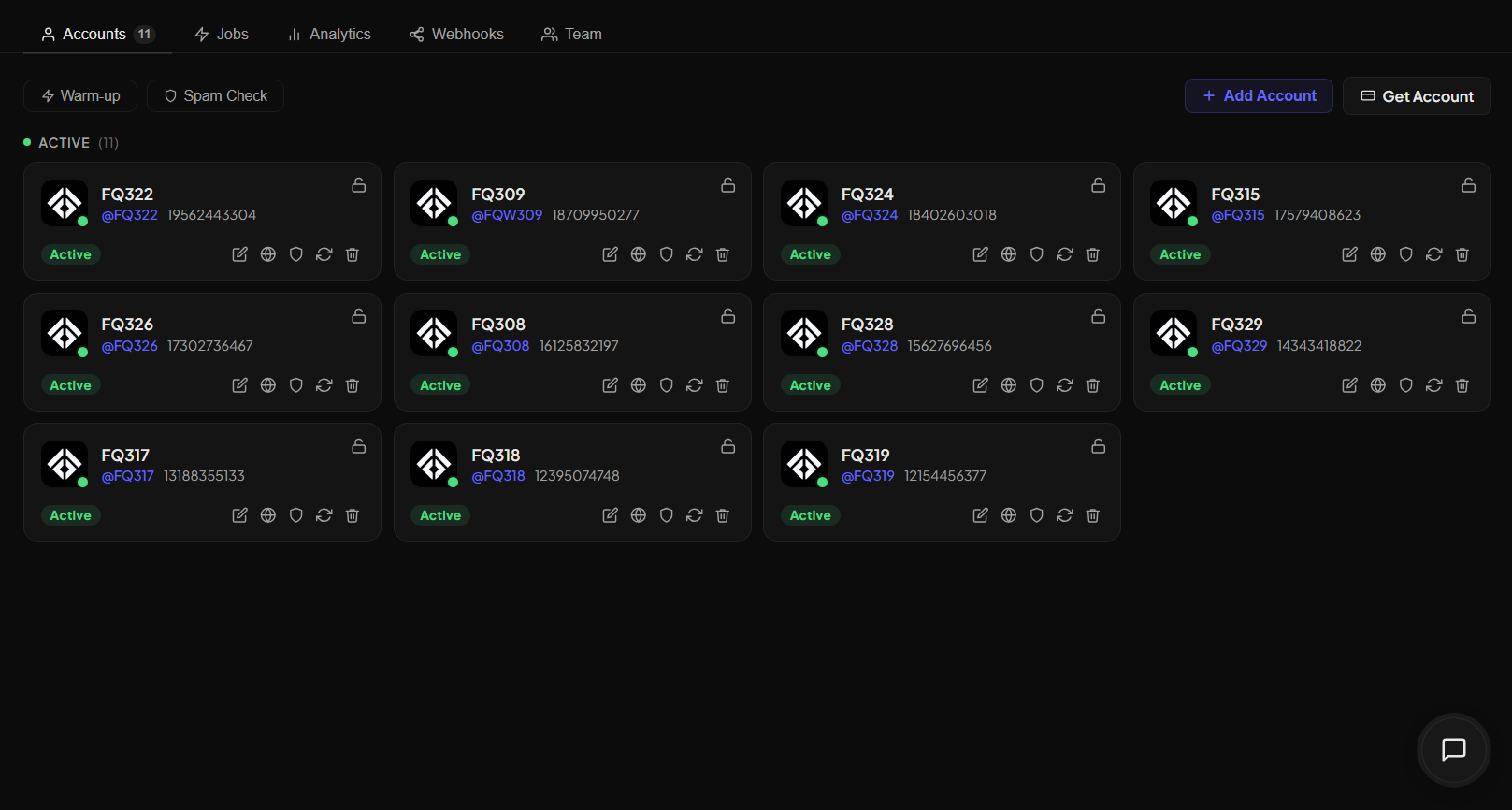Delete the FQ309 account via trash icon
This screenshot has height=810, width=1512.
(x=723, y=254)
